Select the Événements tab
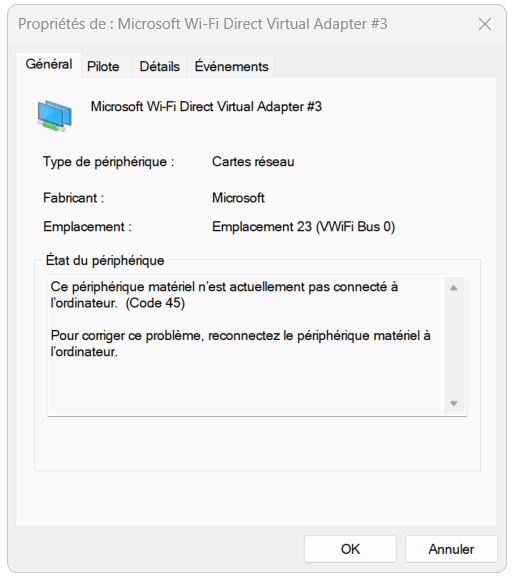 (x=231, y=67)
